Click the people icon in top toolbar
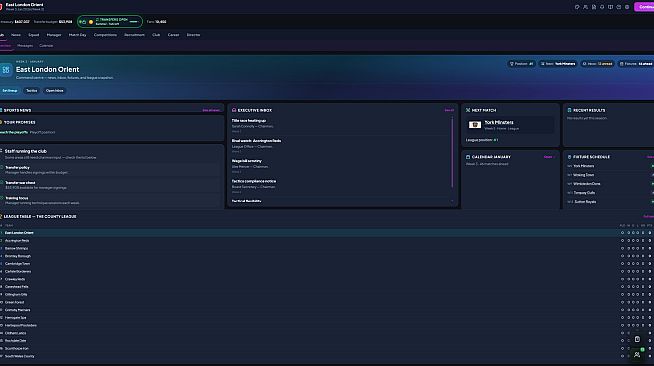The height and width of the screenshot is (366, 654). pyautogui.click(x=585, y=7)
